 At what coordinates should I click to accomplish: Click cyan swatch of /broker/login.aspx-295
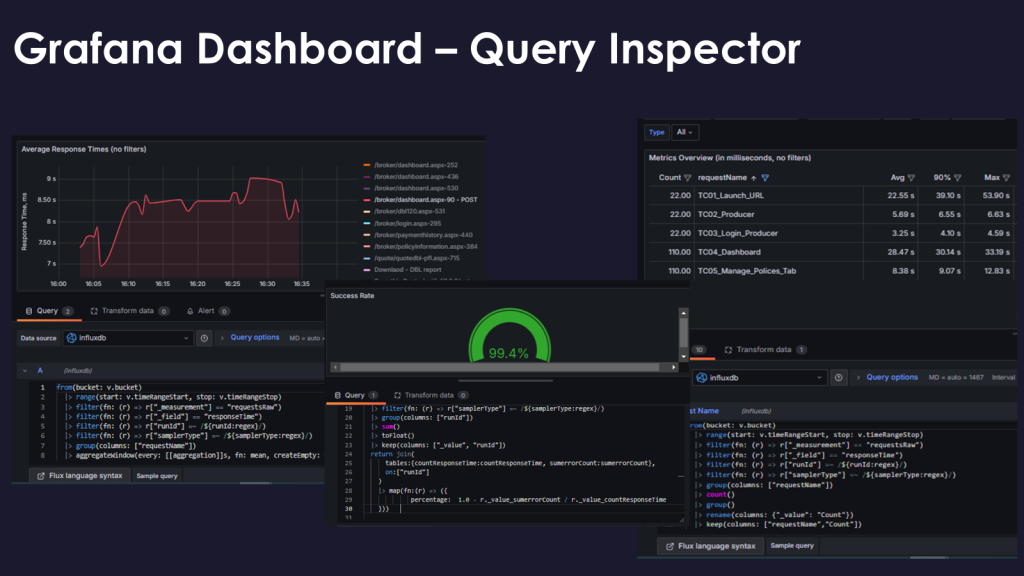[367, 223]
